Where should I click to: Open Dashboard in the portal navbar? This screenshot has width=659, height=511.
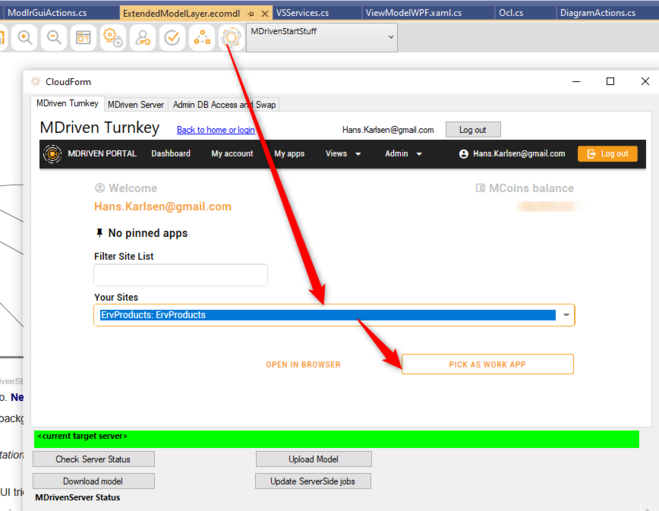tap(171, 154)
